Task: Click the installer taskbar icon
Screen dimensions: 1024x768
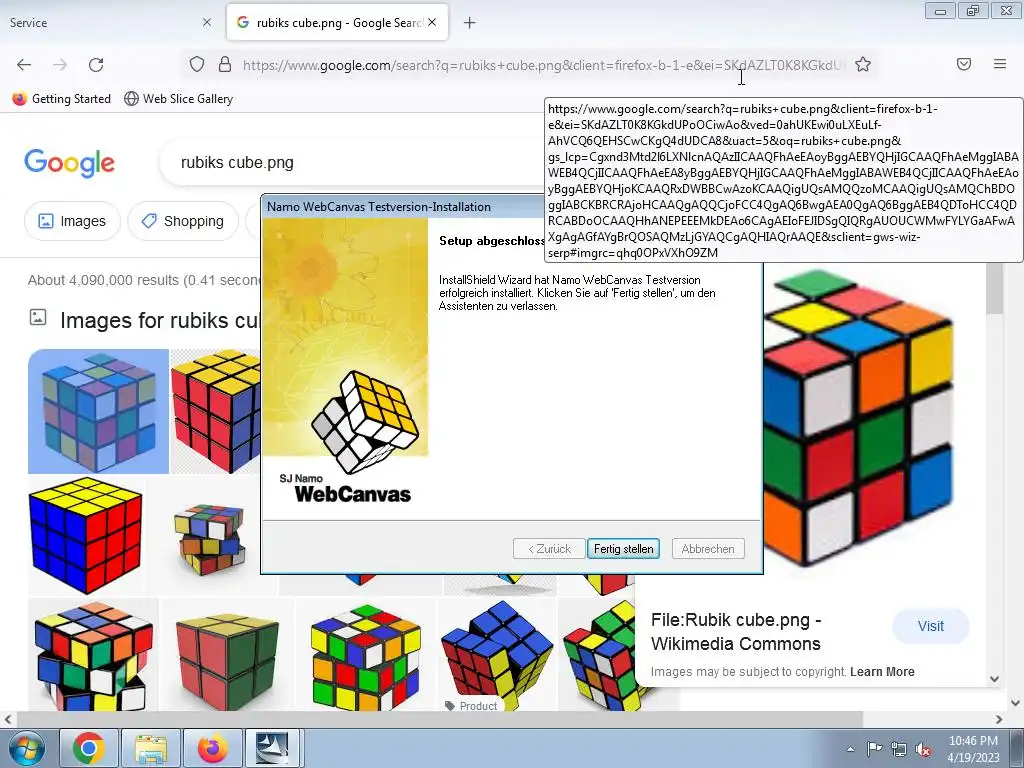Action: [272, 748]
